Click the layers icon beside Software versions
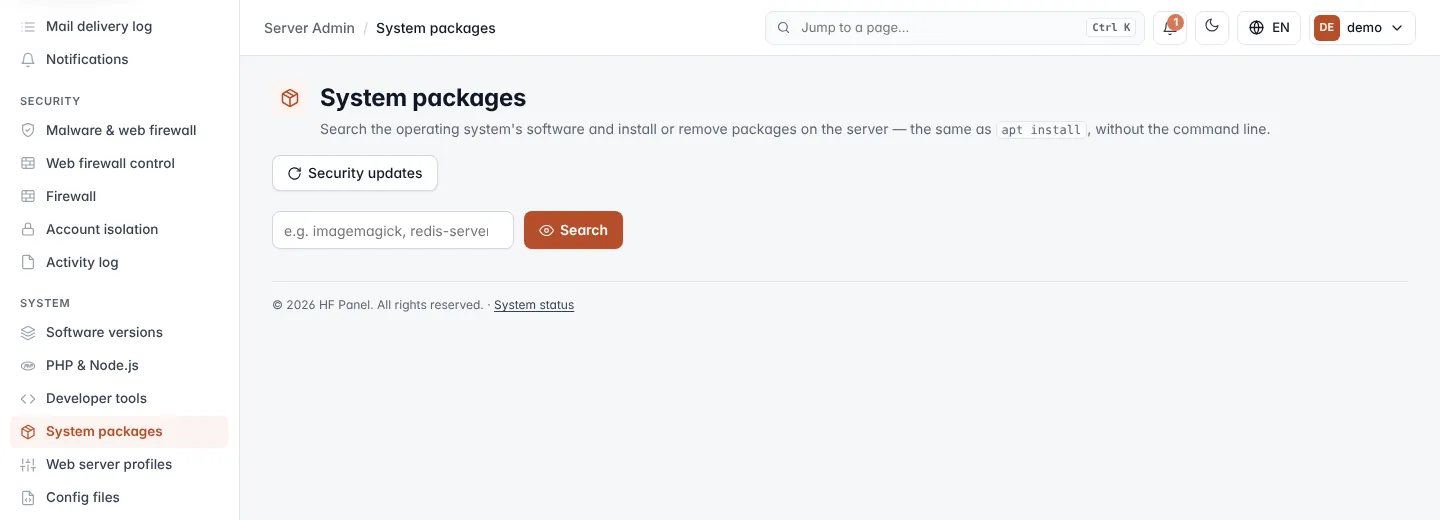 click(x=28, y=332)
